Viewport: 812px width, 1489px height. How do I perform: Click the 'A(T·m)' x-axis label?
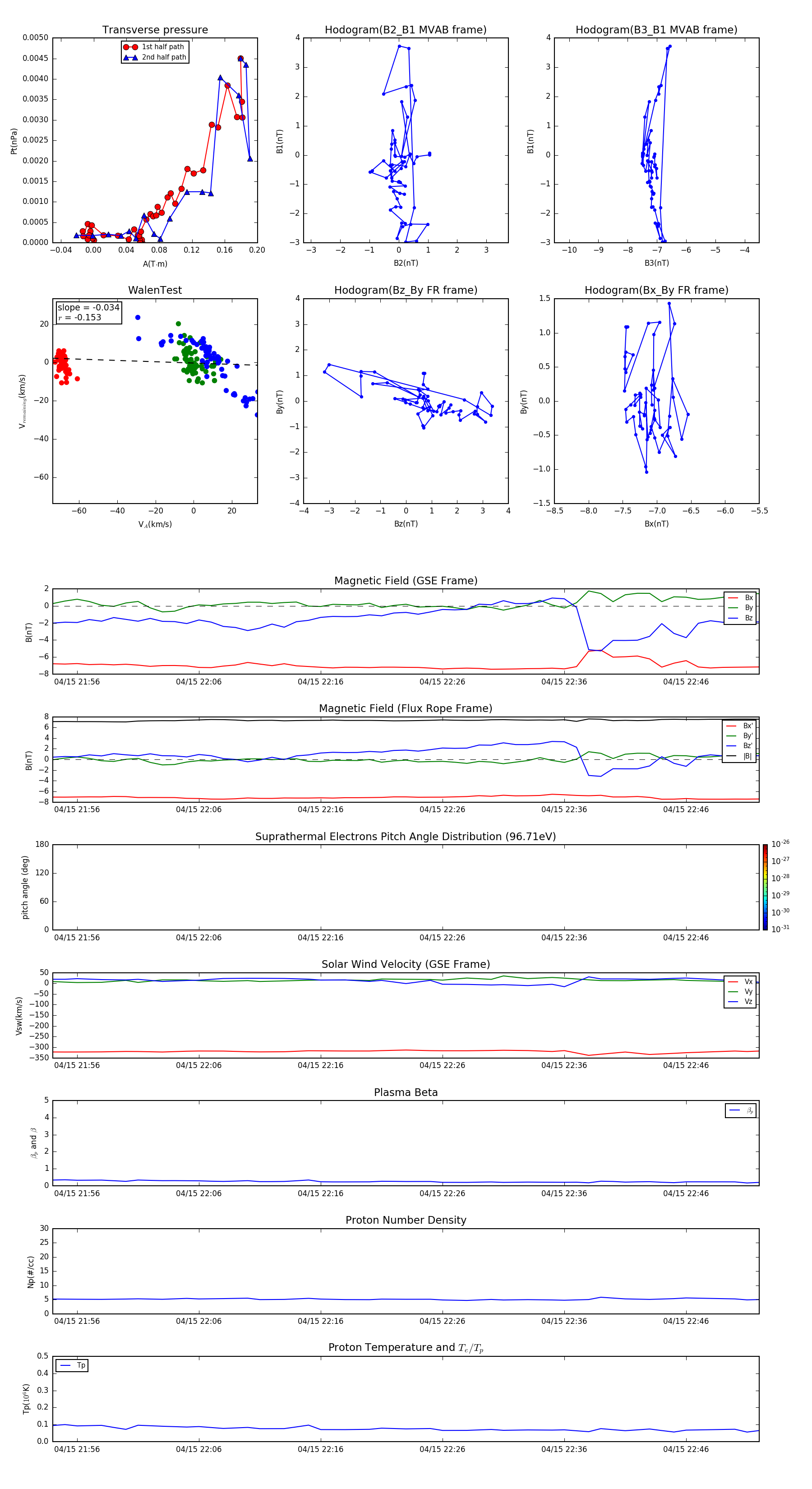(x=155, y=264)
